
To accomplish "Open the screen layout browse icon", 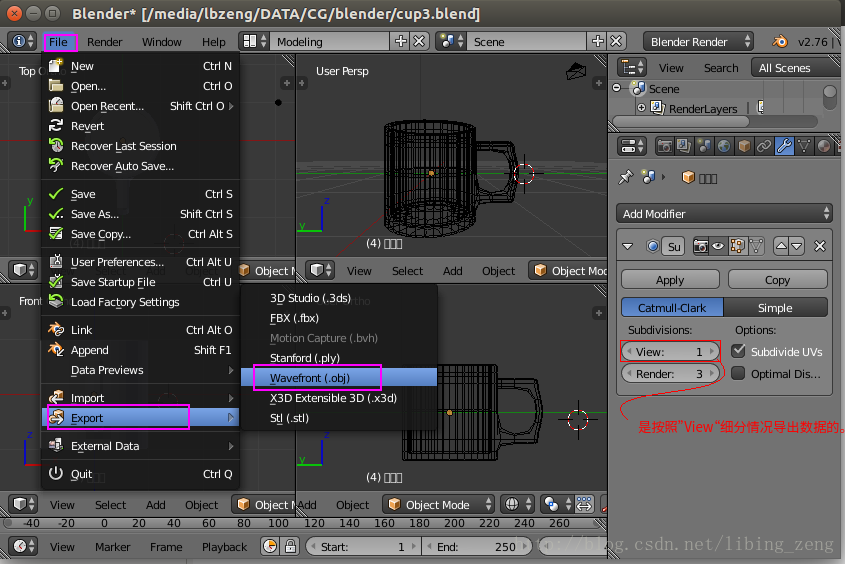I will (x=255, y=41).
